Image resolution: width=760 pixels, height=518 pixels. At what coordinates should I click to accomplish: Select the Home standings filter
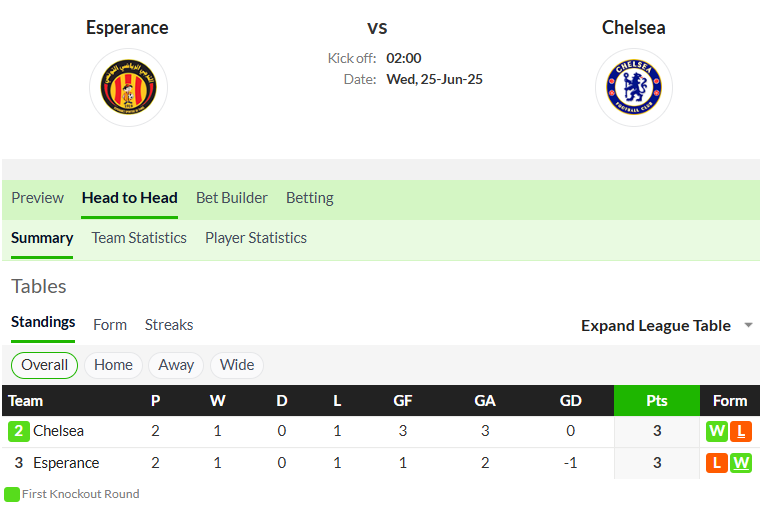(113, 365)
